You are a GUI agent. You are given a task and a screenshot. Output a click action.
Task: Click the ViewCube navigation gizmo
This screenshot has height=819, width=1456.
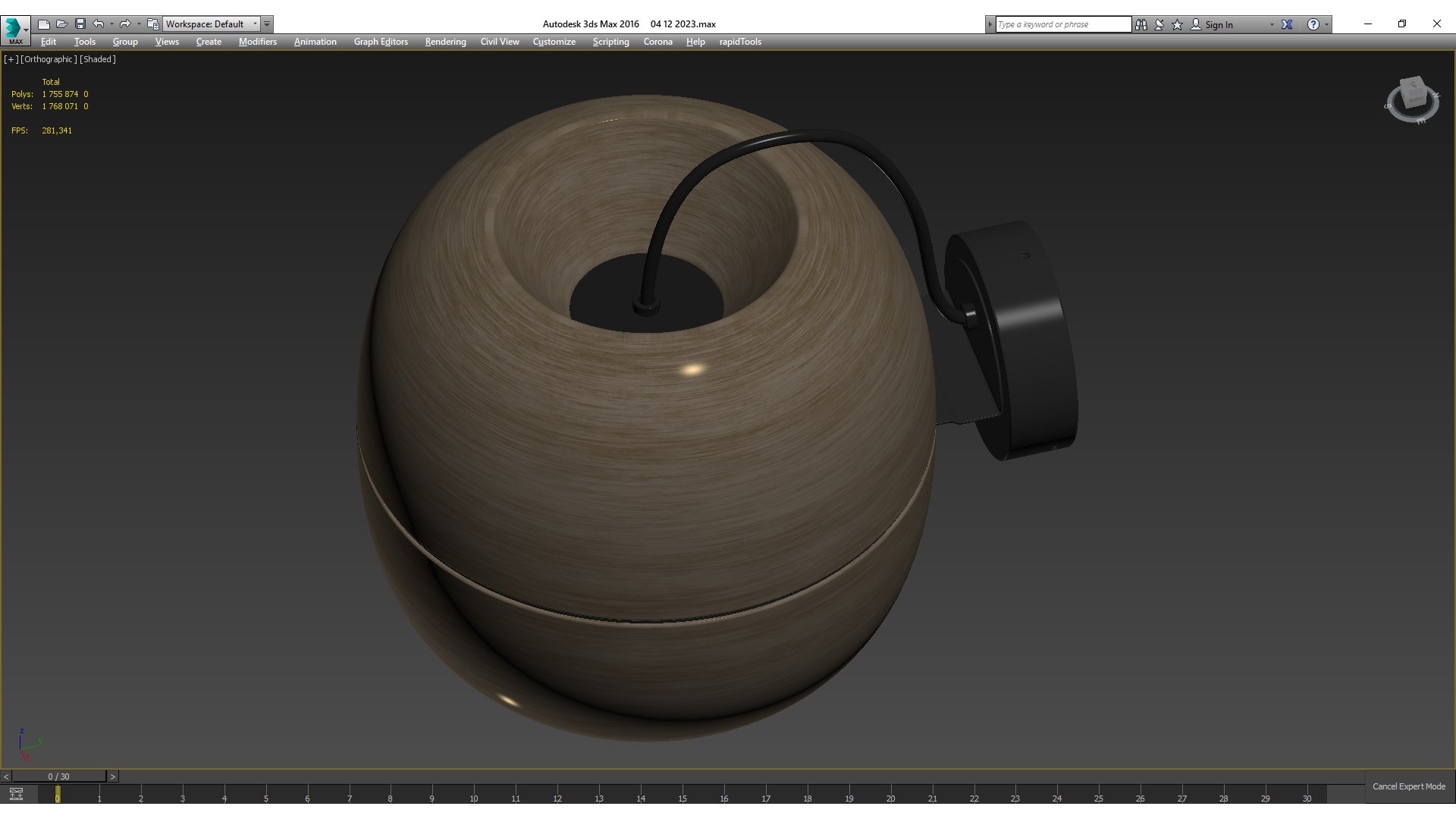pyautogui.click(x=1412, y=99)
